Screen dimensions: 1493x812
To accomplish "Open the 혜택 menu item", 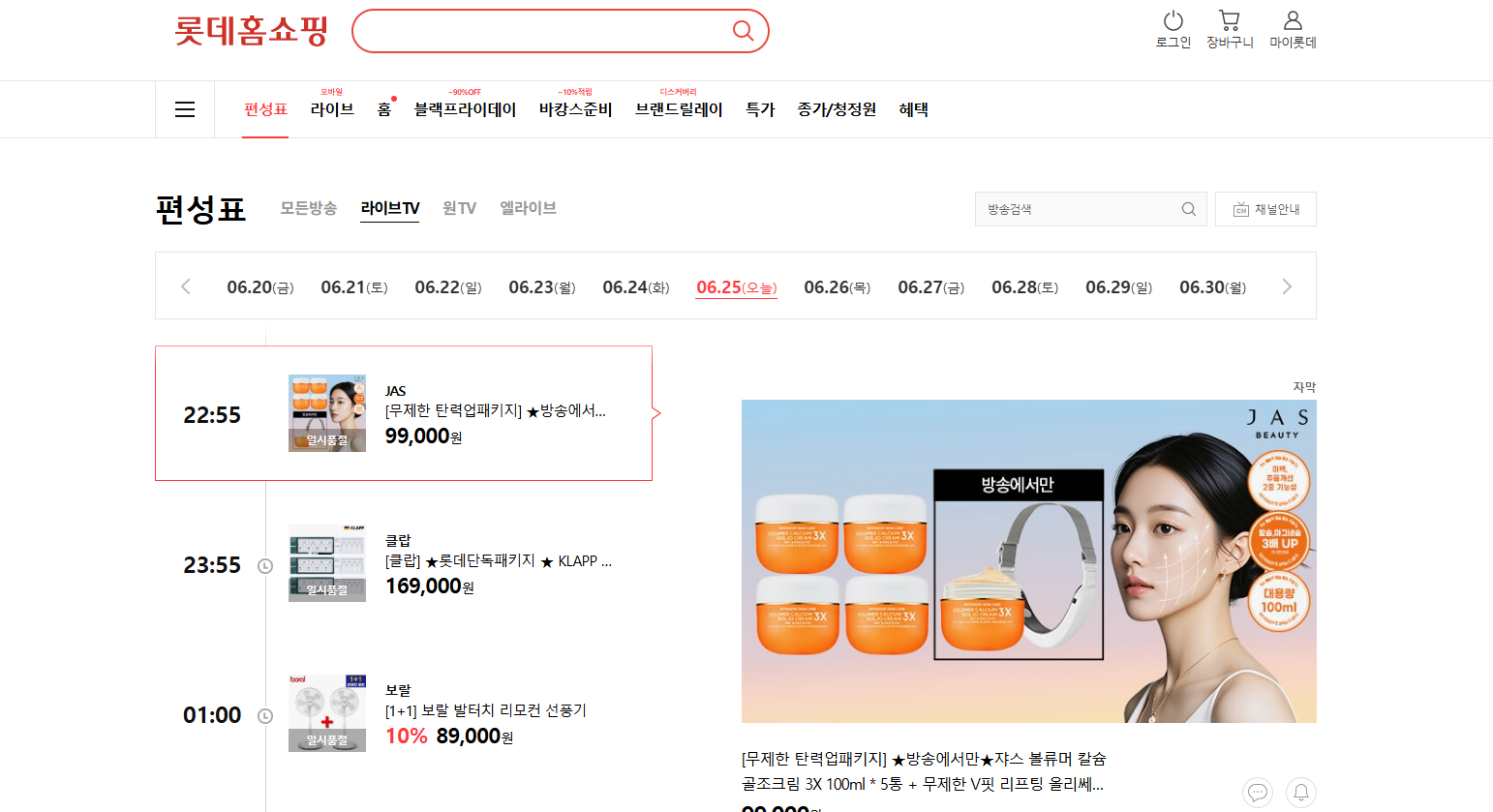I will coord(913,109).
